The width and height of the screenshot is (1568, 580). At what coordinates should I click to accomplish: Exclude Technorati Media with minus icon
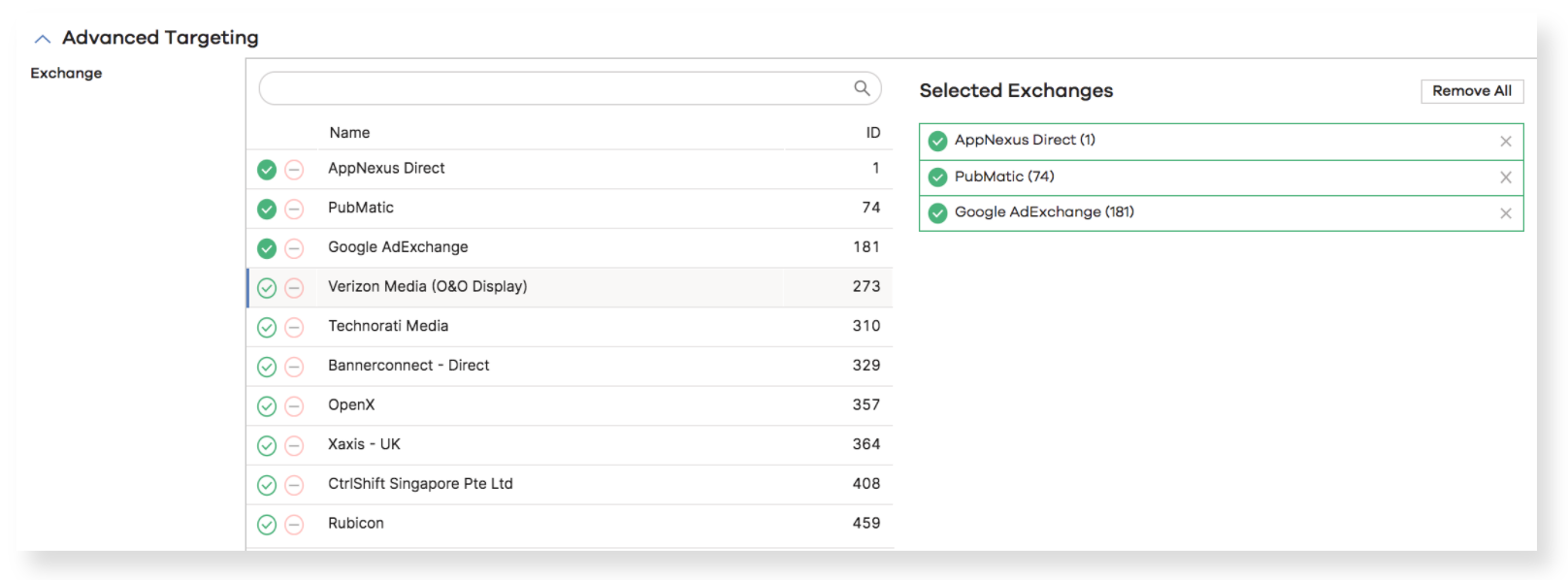tap(294, 328)
